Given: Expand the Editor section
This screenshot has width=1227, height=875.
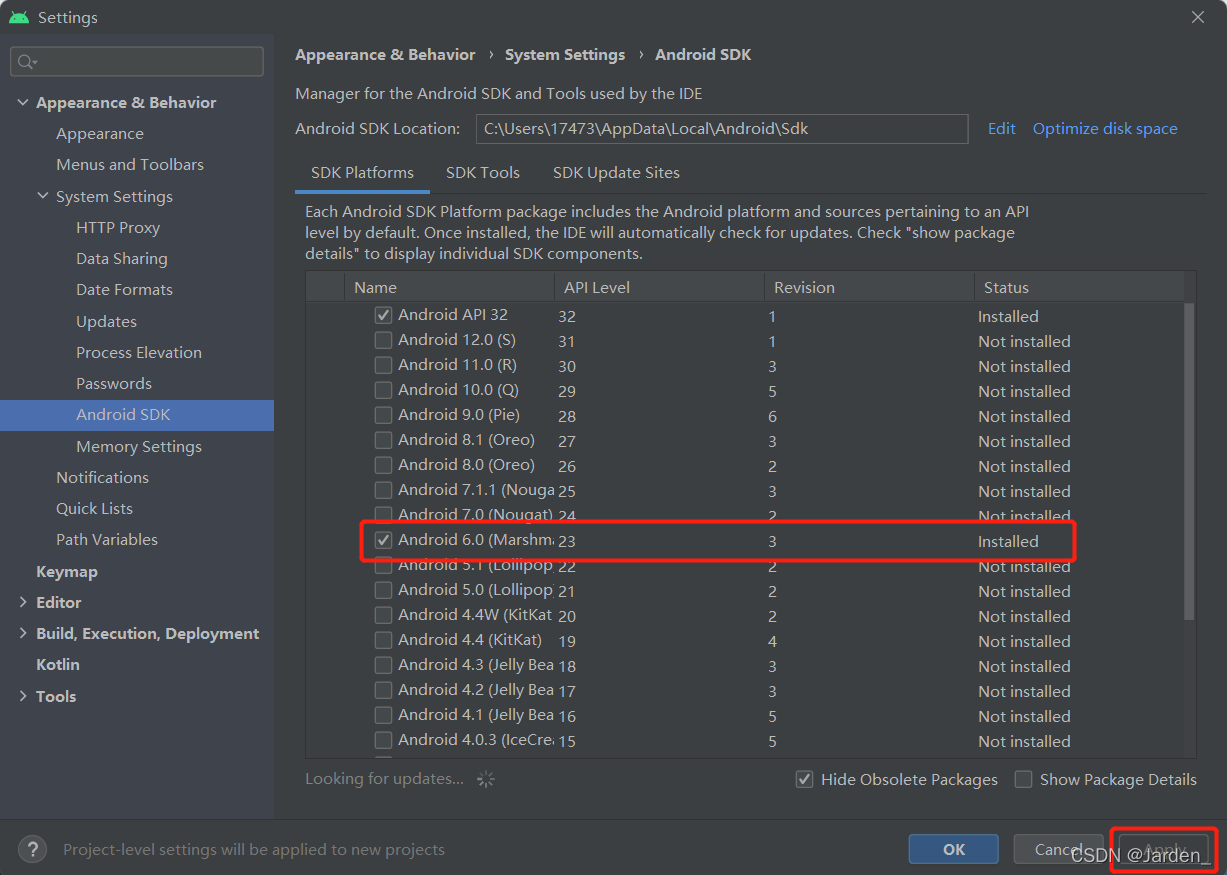Looking at the screenshot, I should click(x=23, y=602).
